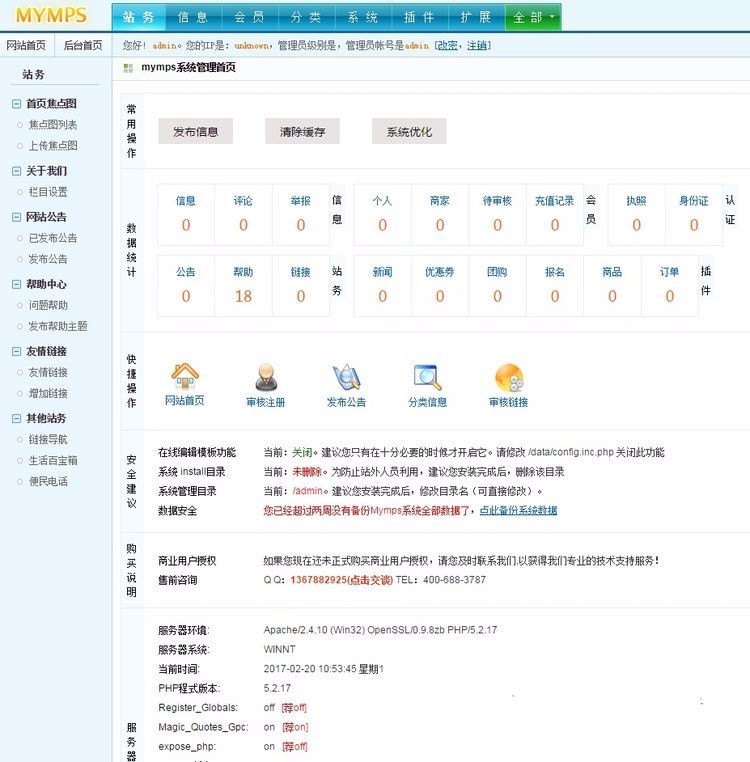Image resolution: width=750 pixels, height=762 pixels.
Task: Open 生活百宝箱 in the sidebar
Action: 52,460
